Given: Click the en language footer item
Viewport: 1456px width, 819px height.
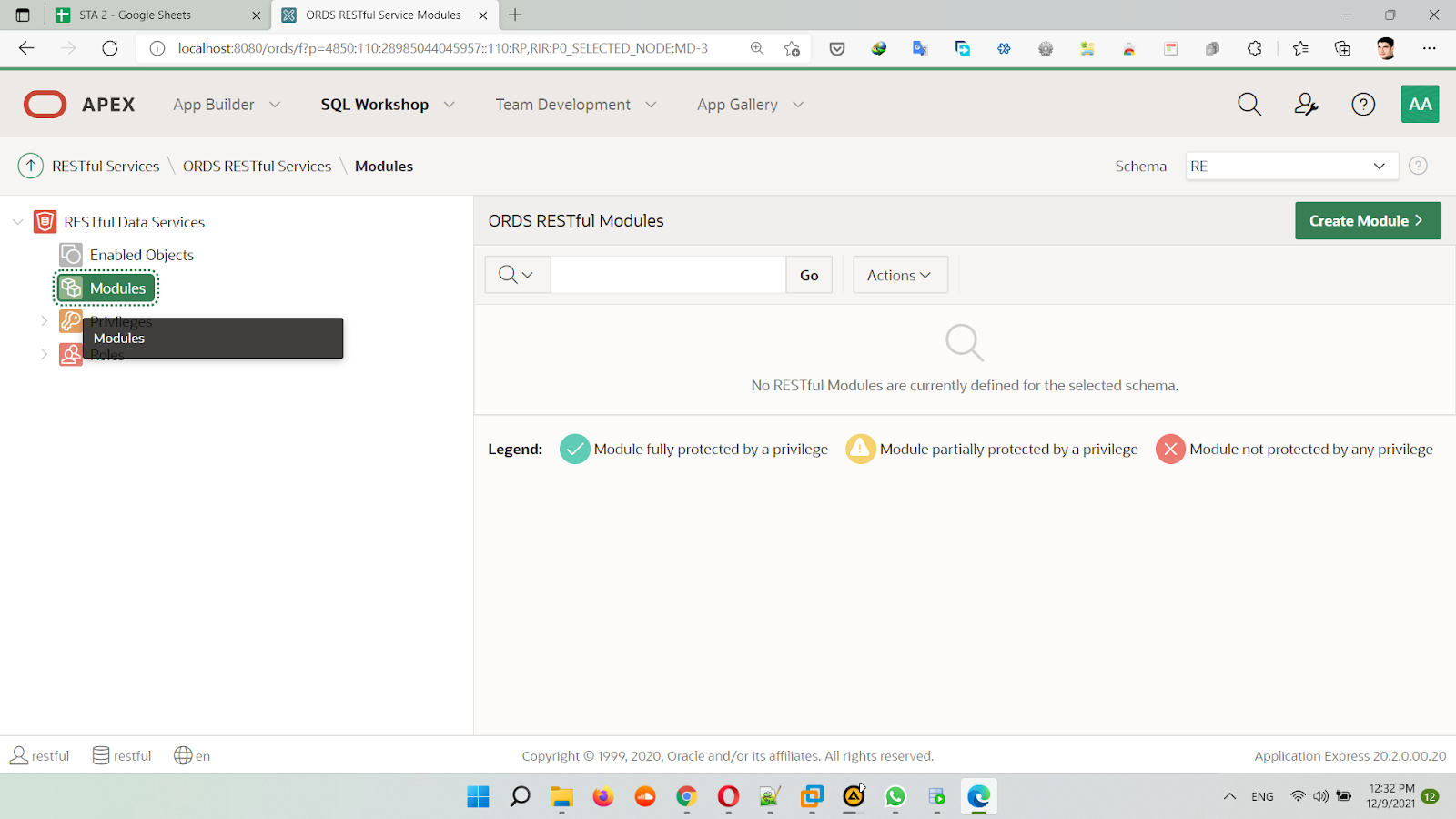Looking at the screenshot, I should coord(192,755).
